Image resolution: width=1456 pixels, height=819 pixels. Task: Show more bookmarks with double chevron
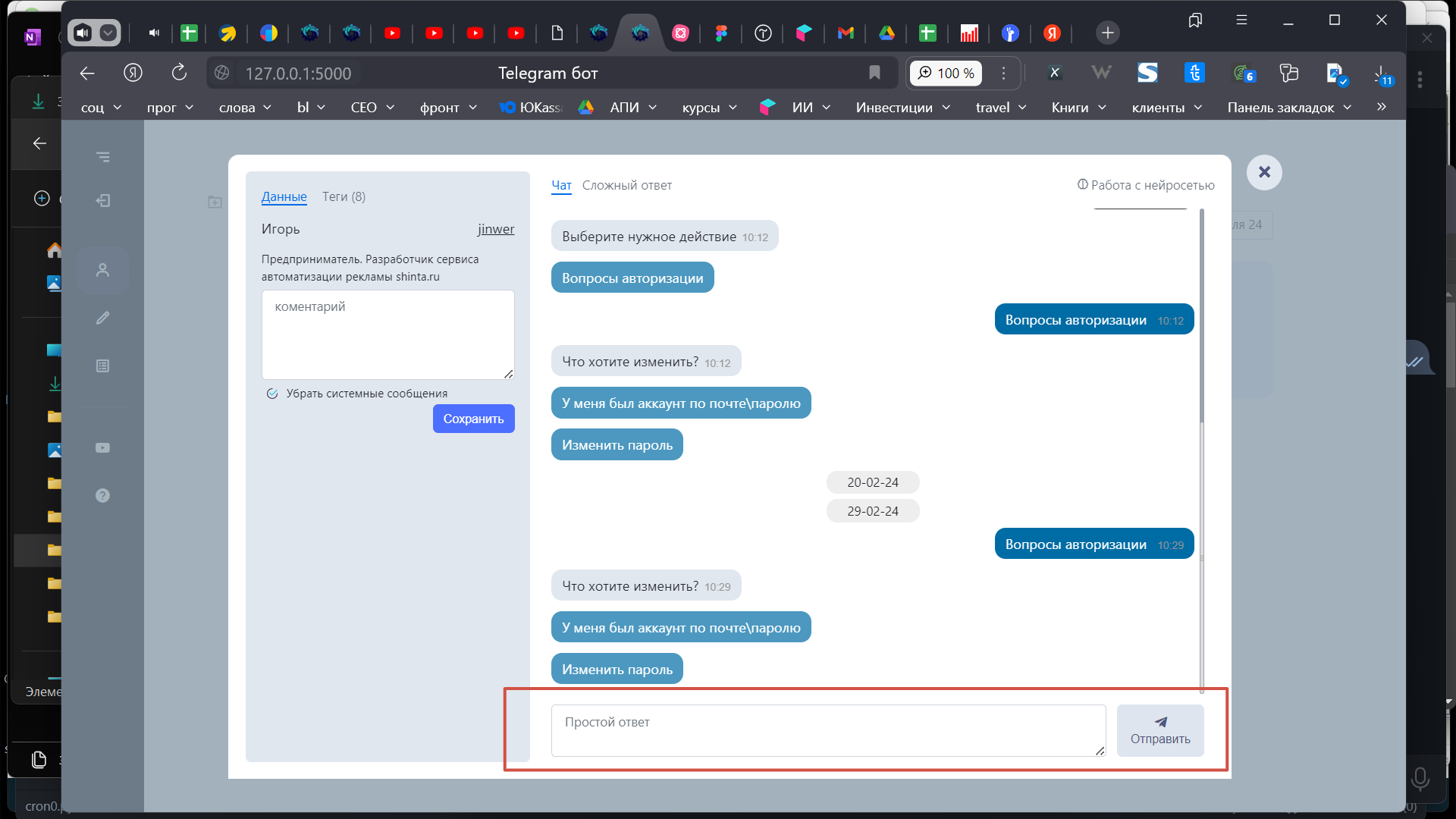click(x=1382, y=107)
